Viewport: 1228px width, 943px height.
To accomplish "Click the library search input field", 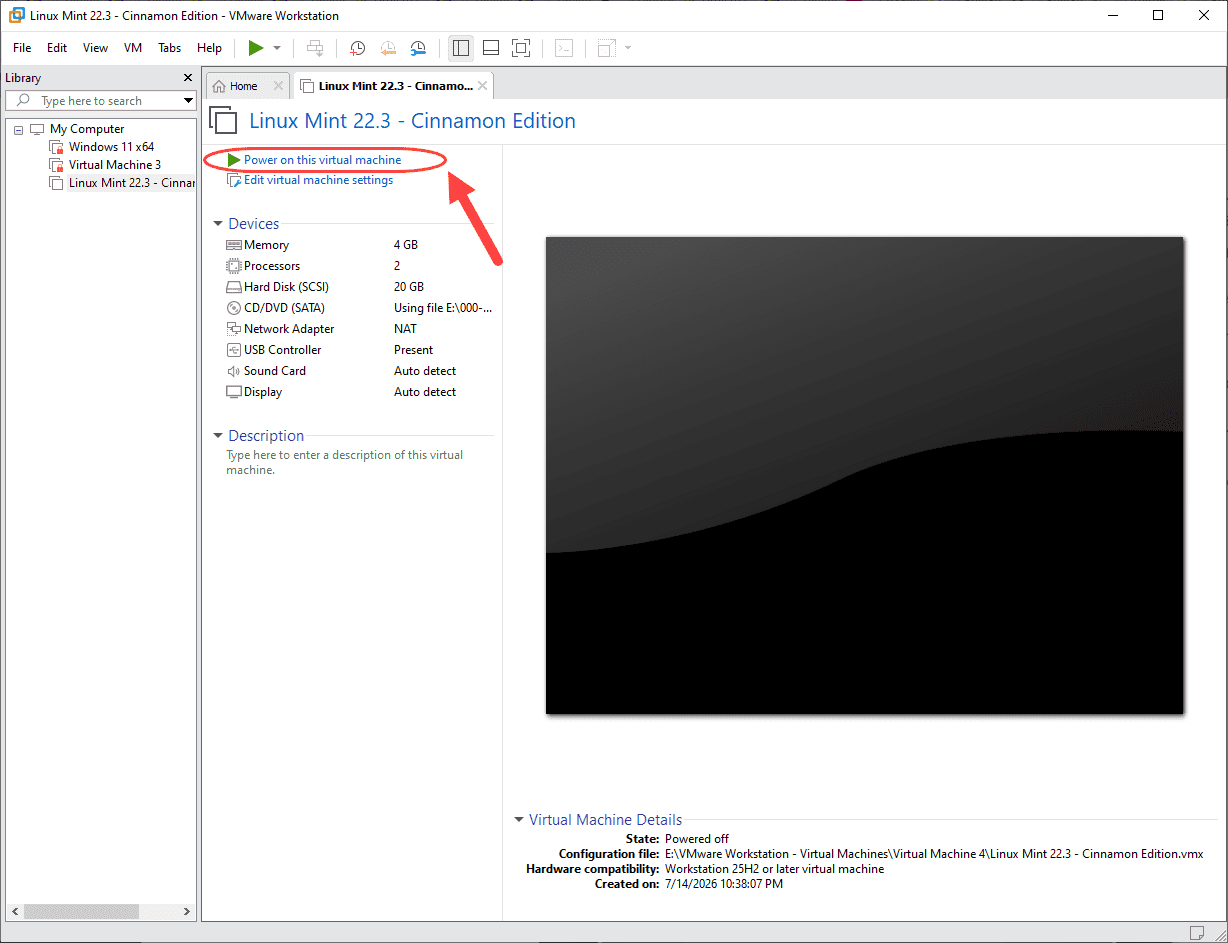I will point(100,101).
